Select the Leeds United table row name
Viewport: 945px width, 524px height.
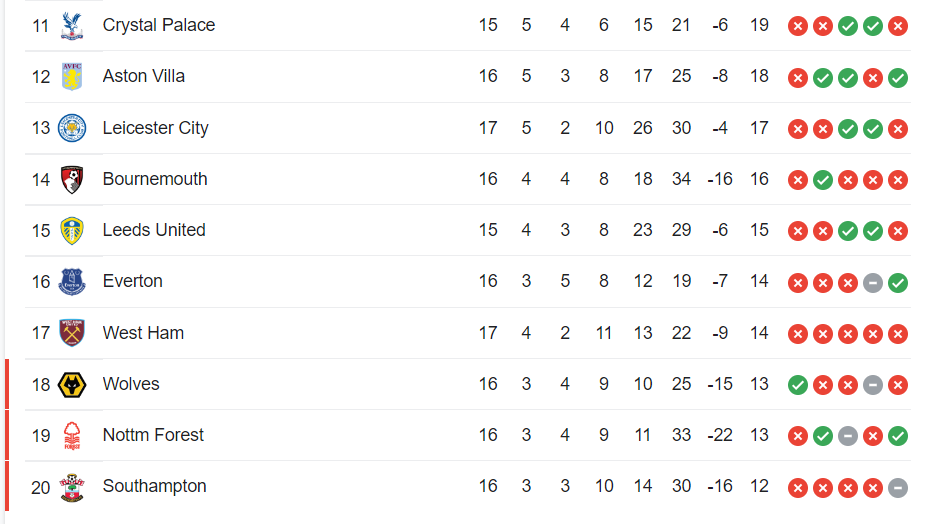pos(154,230)
